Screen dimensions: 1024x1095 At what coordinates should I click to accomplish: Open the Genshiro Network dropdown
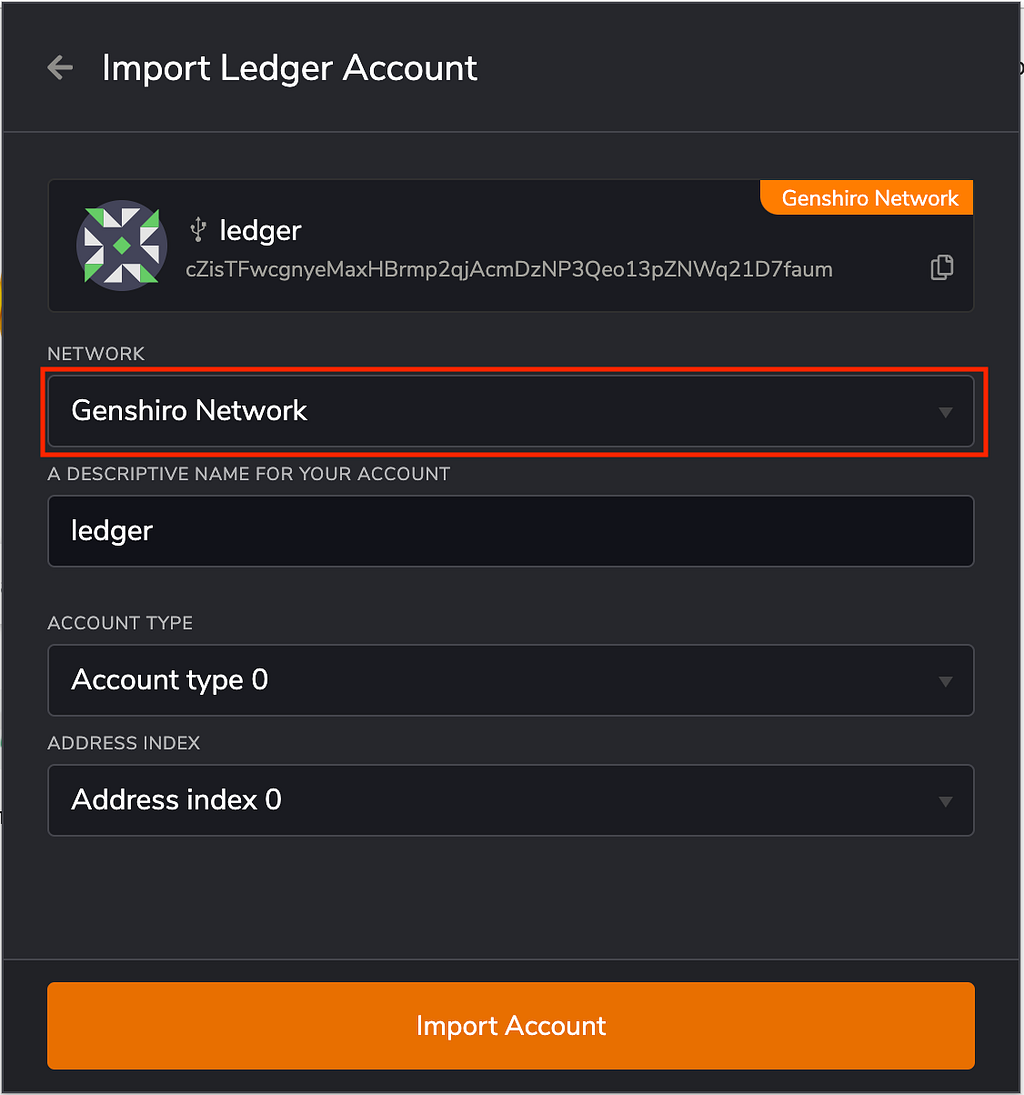[x=510, y=411]
